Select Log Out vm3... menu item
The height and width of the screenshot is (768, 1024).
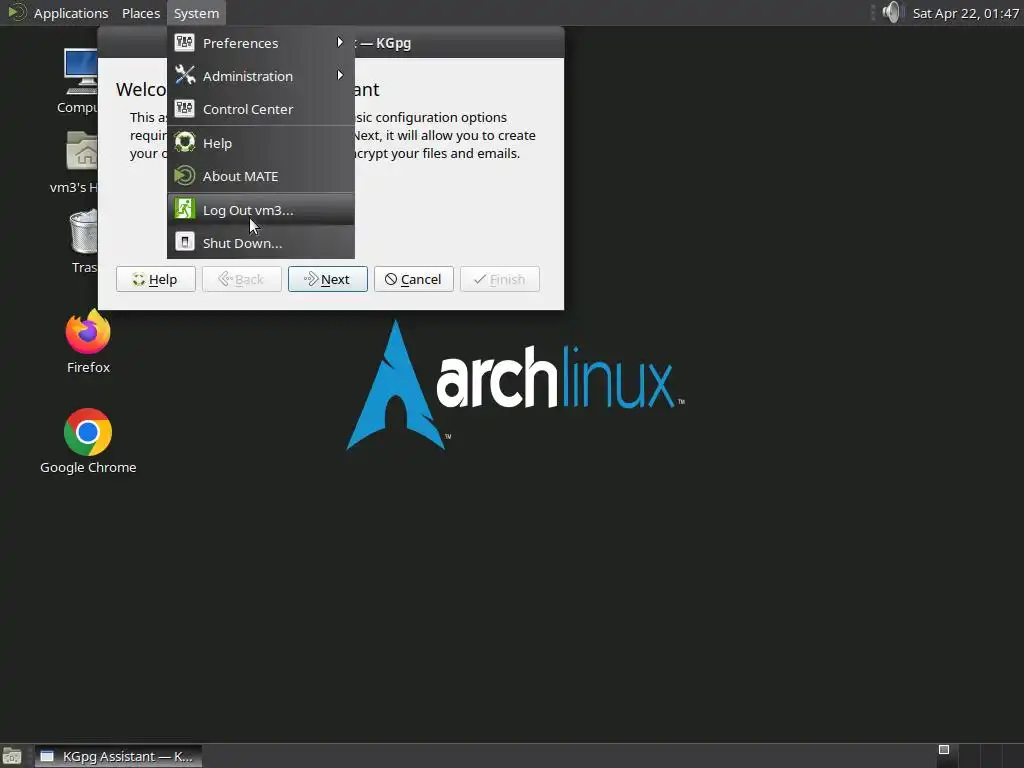[x=261, y=210]
